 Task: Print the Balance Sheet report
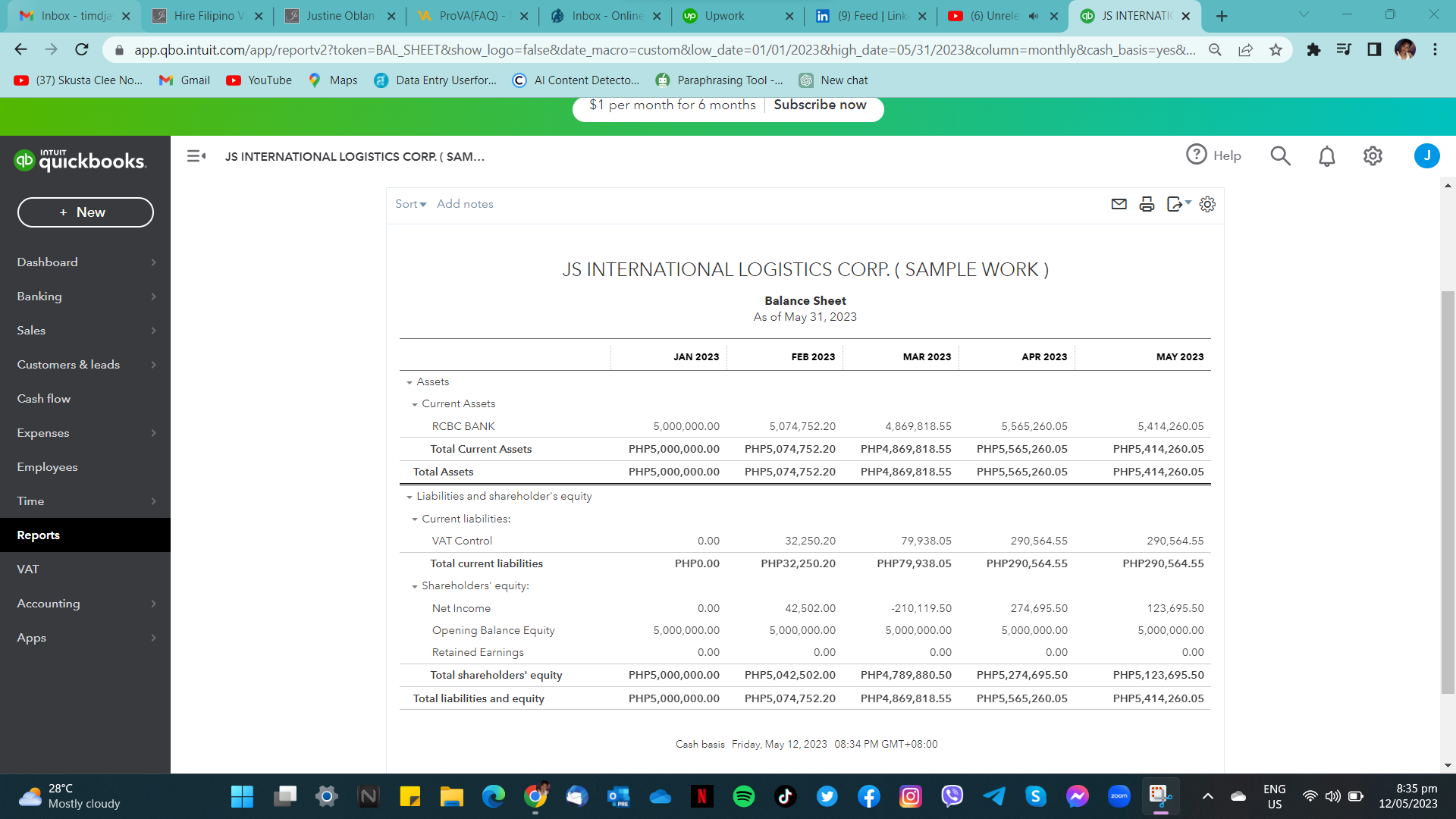1147,204
